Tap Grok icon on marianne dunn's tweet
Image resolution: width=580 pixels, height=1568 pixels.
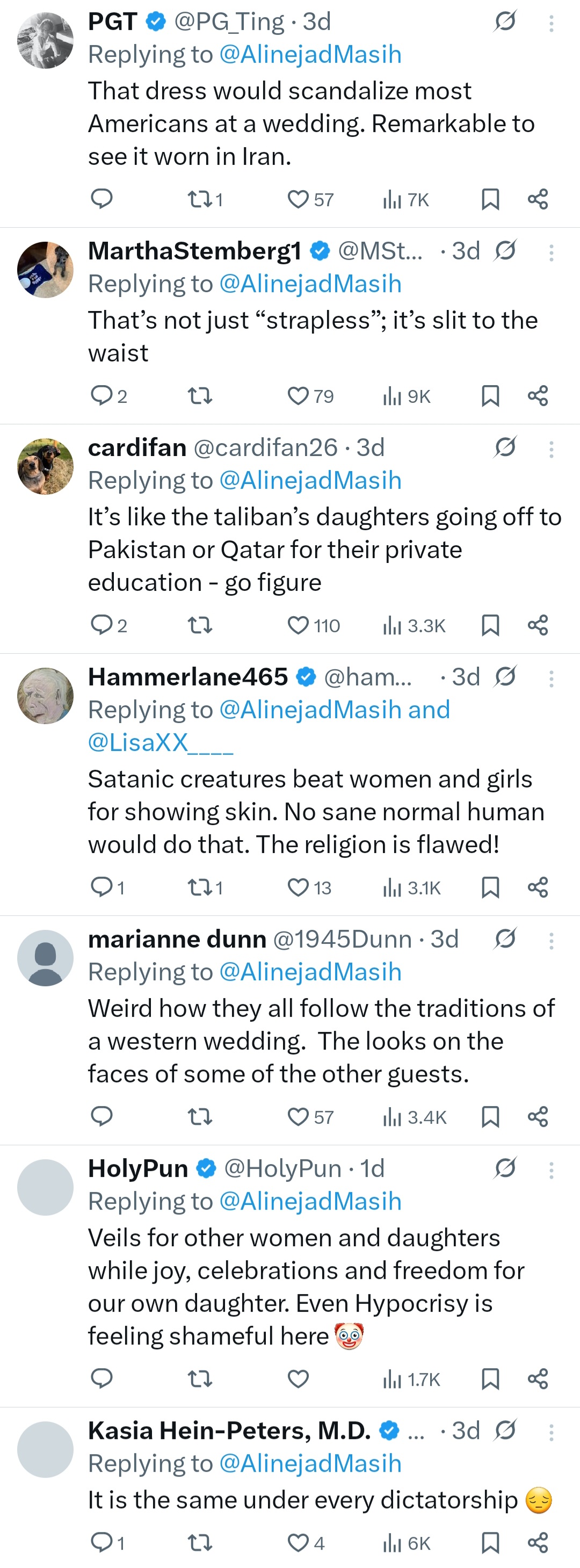pos(505,938)
